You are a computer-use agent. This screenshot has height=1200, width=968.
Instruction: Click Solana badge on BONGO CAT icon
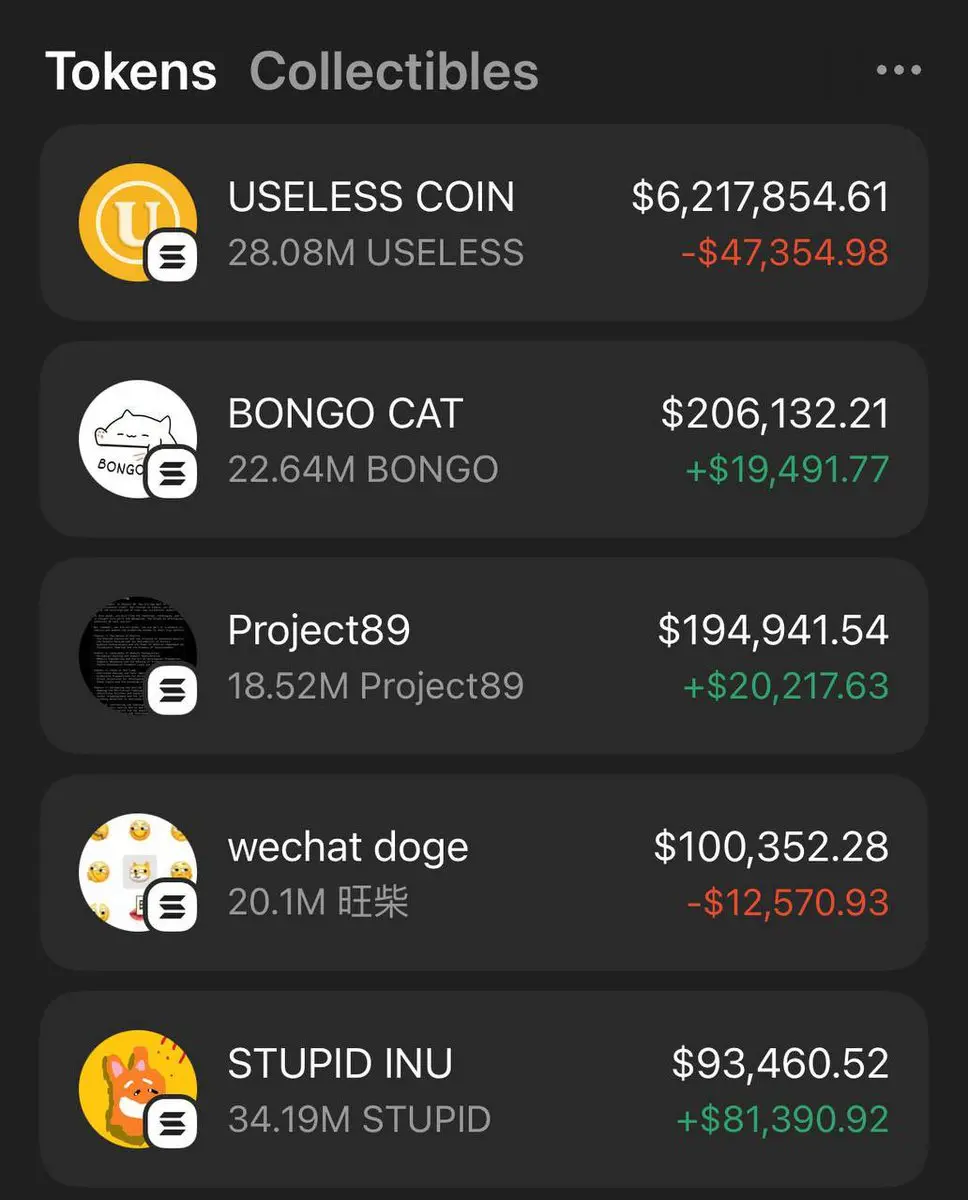(173, 475)
